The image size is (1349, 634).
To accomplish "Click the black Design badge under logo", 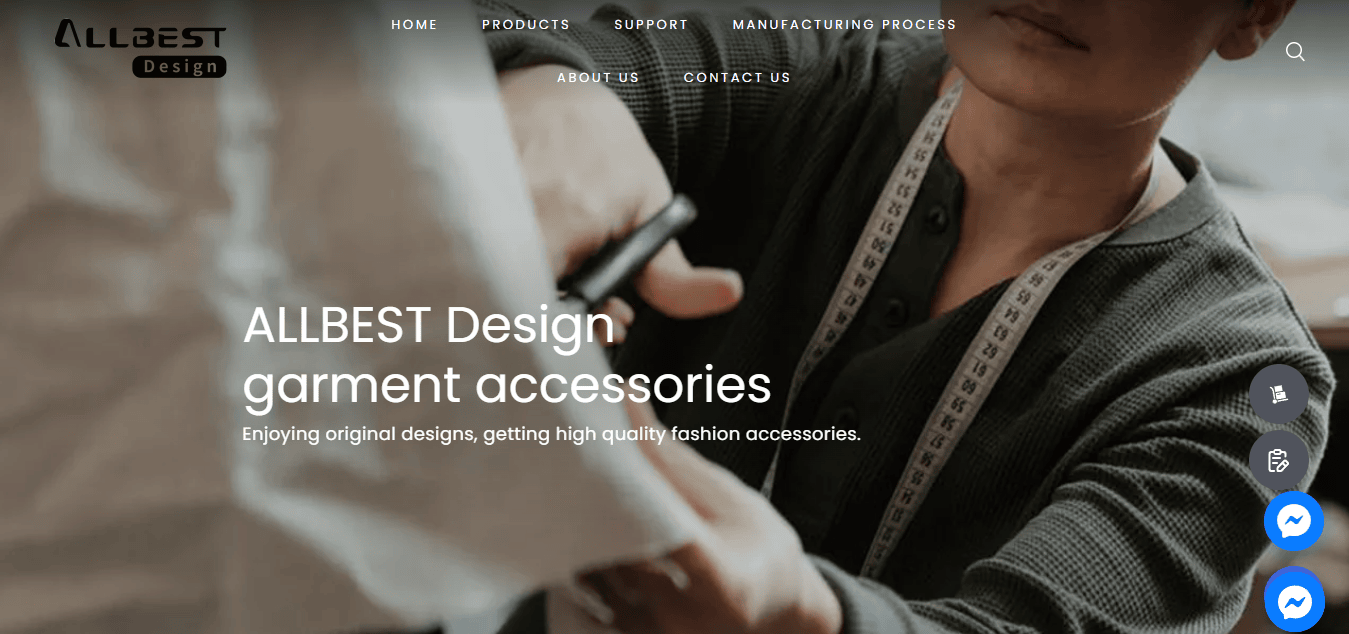I will pos(179,66).
